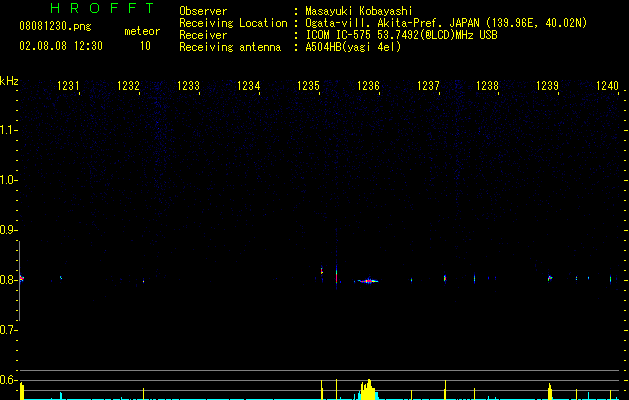Click the yellow power peak below 1236

(x=368, y=389)
